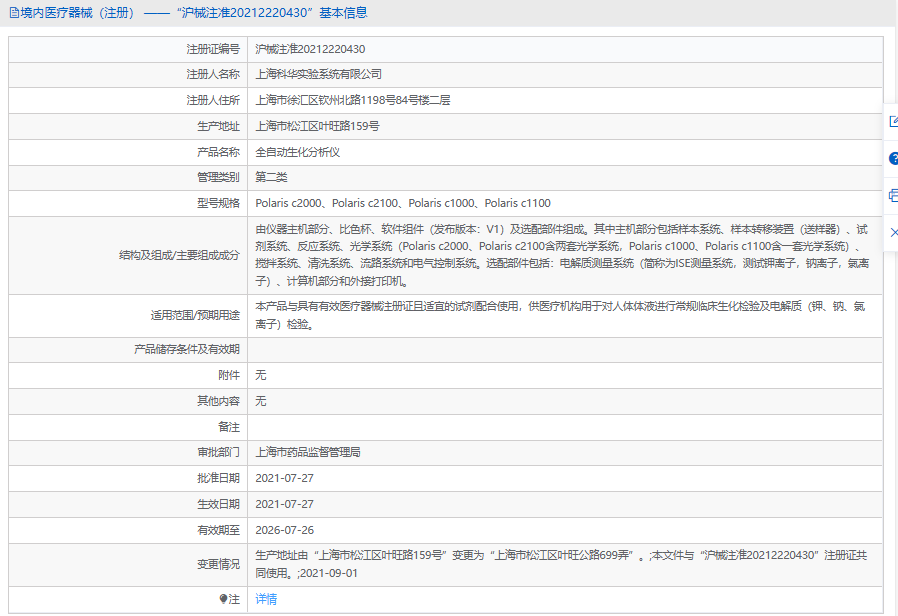Click registrant address 上海市徐汇区钦州北路1198号84号楼二层
Screen dimensions: 898x616
coord(353,100)
